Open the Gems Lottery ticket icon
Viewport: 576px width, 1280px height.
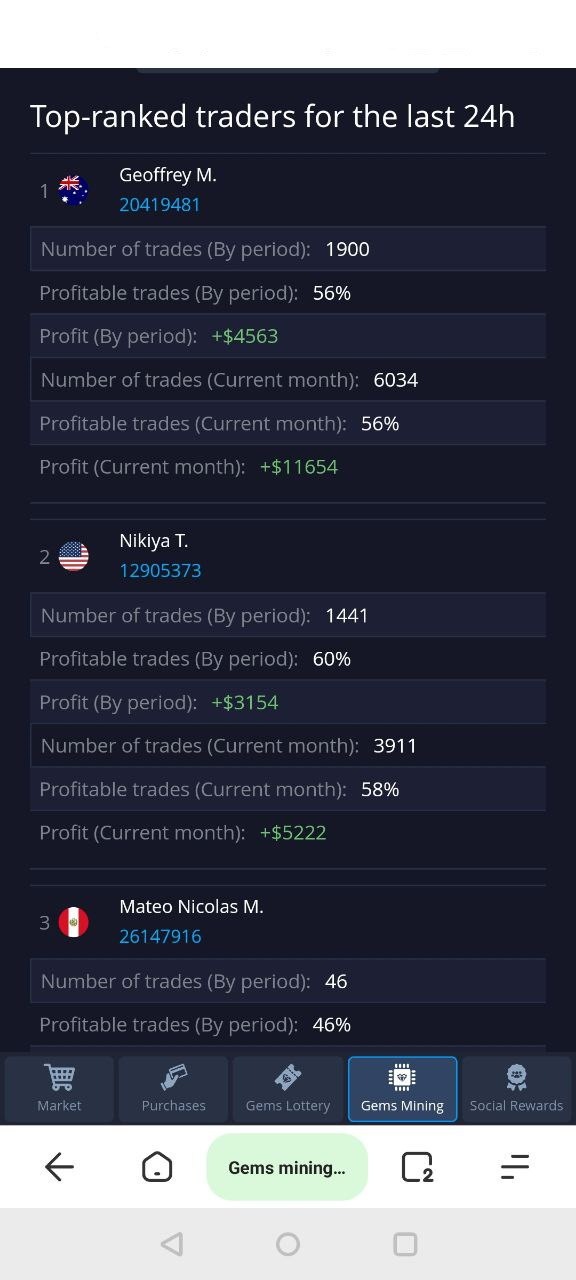[x=288, y=1077]
